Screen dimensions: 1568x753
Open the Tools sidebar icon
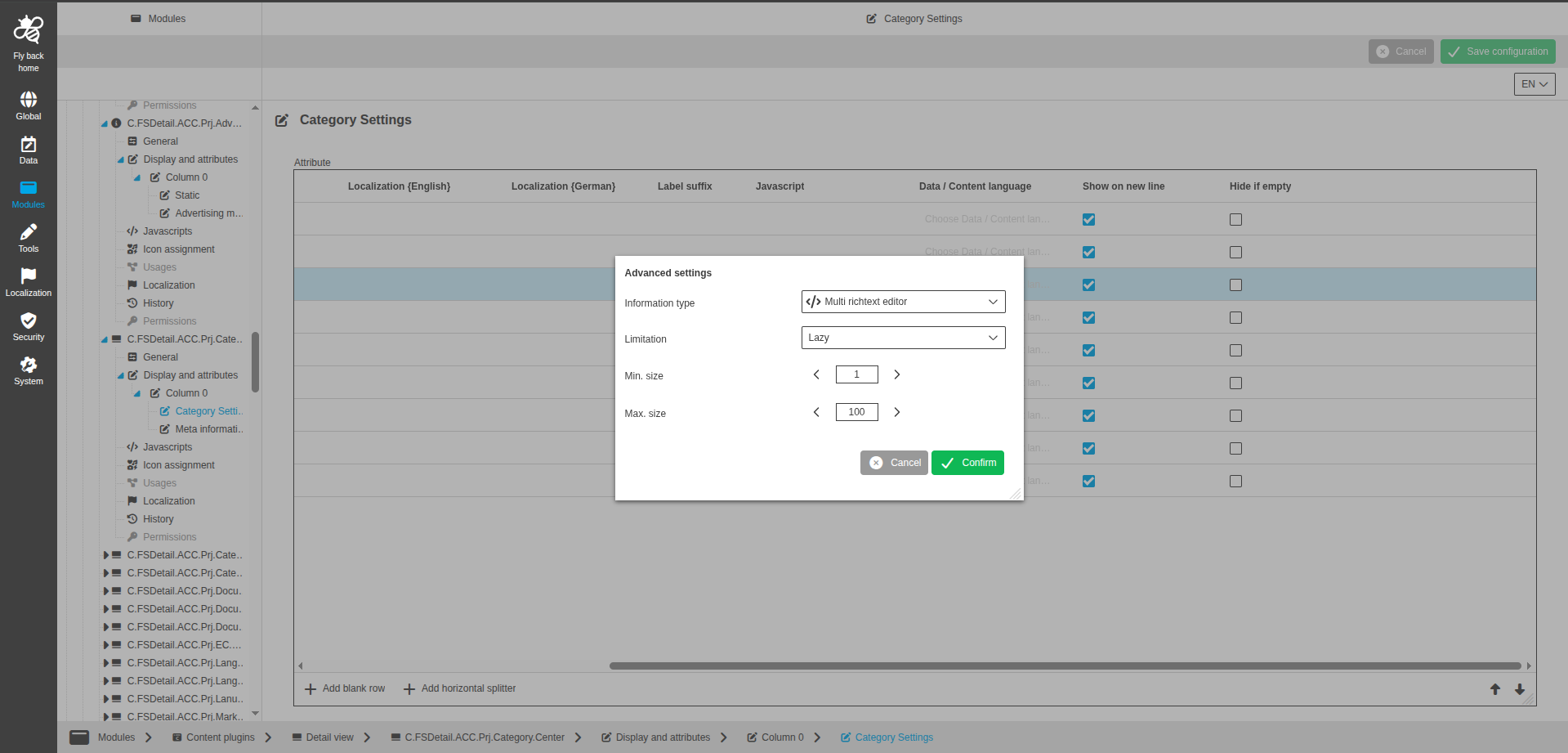tap(29, 232)
